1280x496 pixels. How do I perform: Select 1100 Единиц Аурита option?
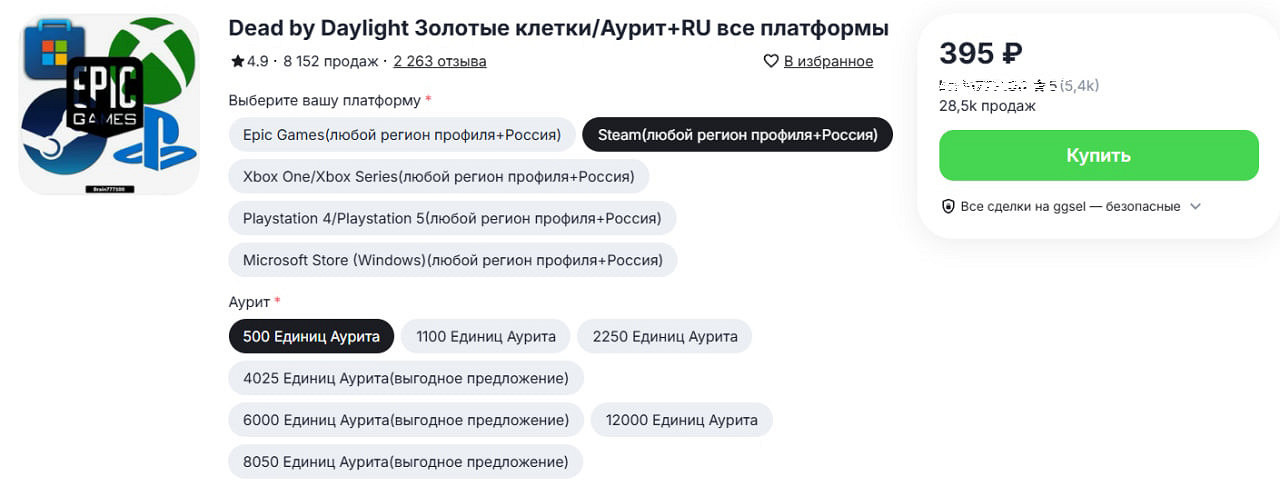click(486, 336)
